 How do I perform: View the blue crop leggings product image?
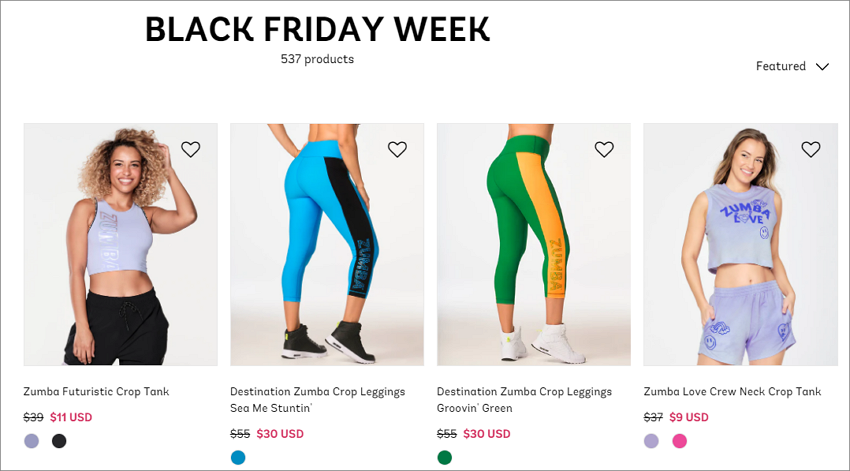click(327, 244)
